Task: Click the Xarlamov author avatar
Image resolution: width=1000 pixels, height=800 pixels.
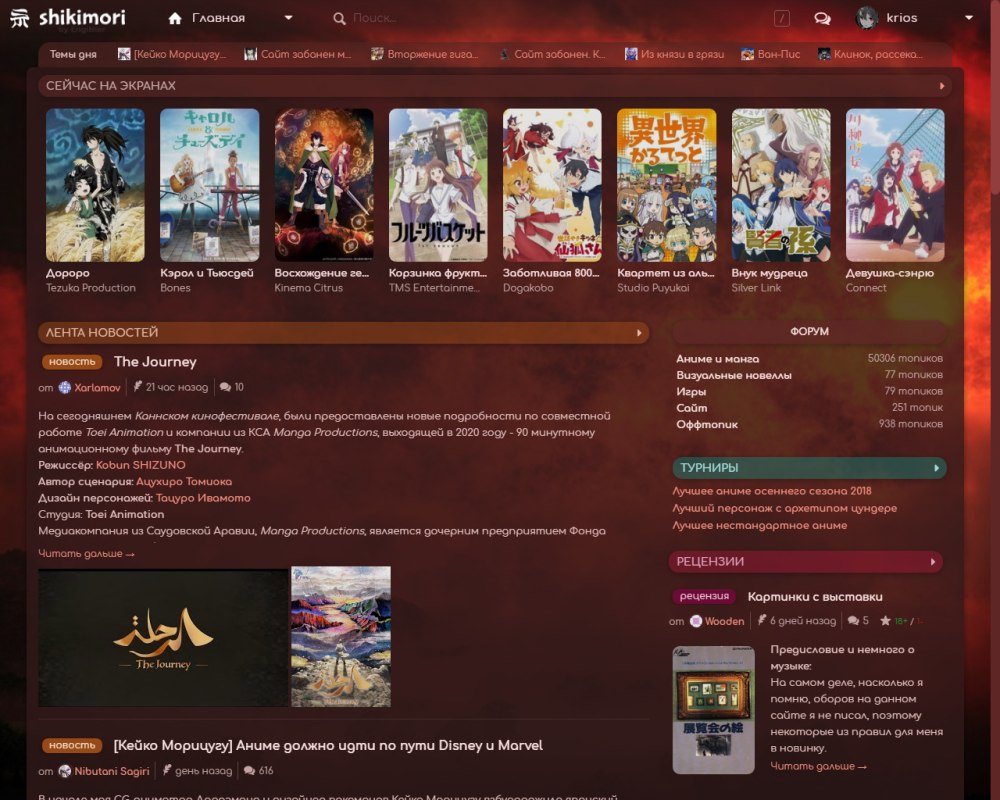Action: point(64,387)
